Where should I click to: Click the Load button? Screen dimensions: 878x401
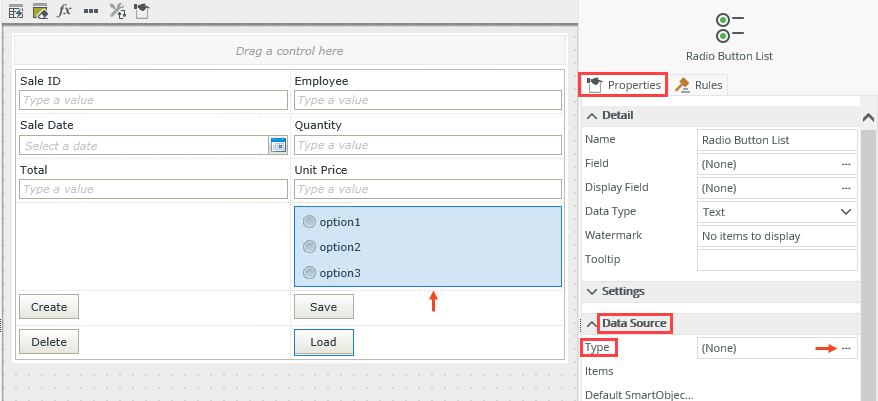(x=323, y=342)
